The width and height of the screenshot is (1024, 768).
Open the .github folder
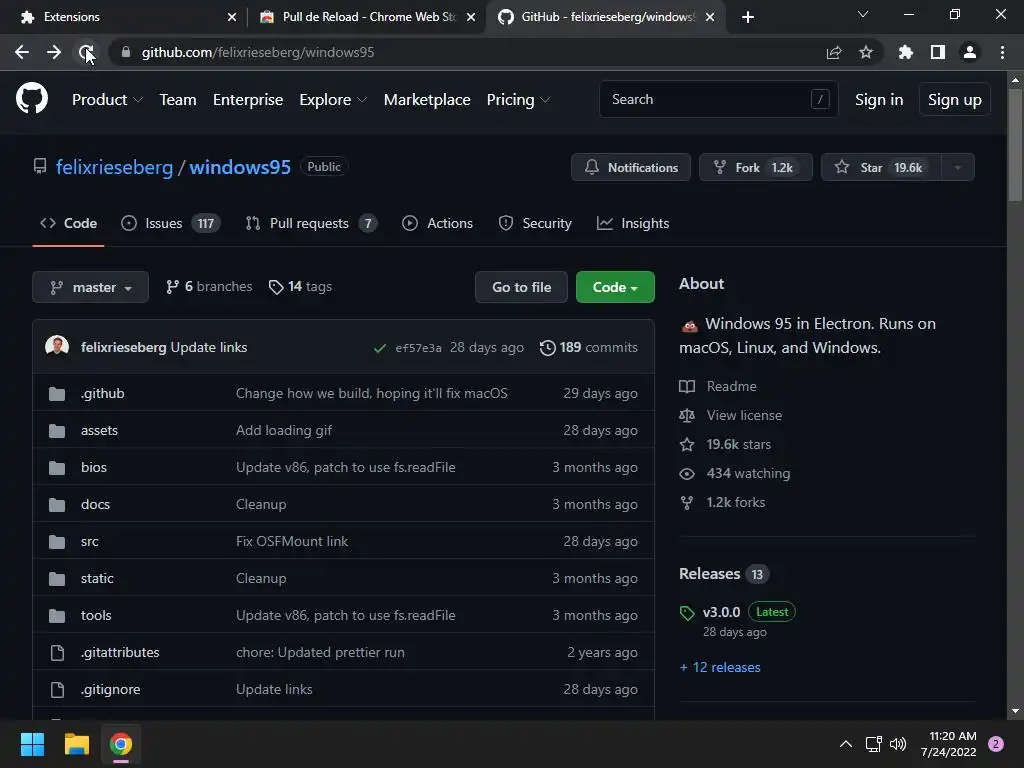[x=103, y=393]
